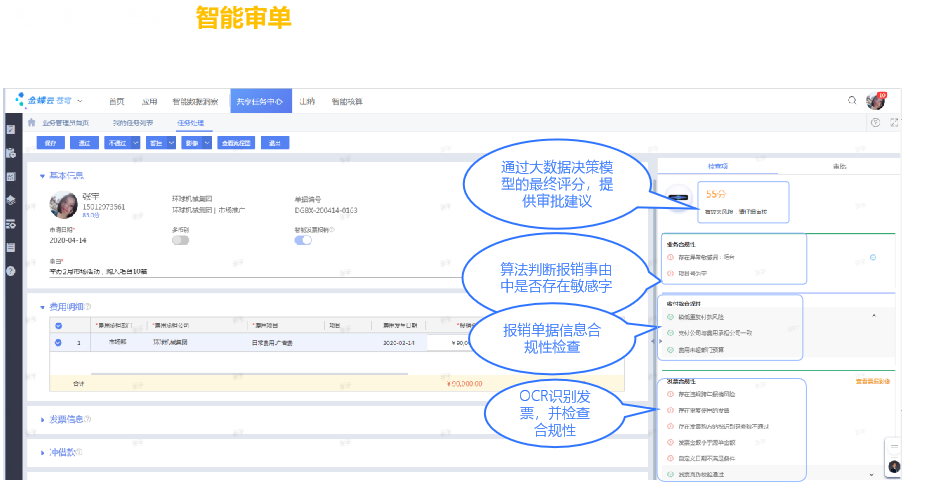Screen dimensions: 931x482
Task: Click the info icon next to 智能发票报销
Action: coord(332,230)
